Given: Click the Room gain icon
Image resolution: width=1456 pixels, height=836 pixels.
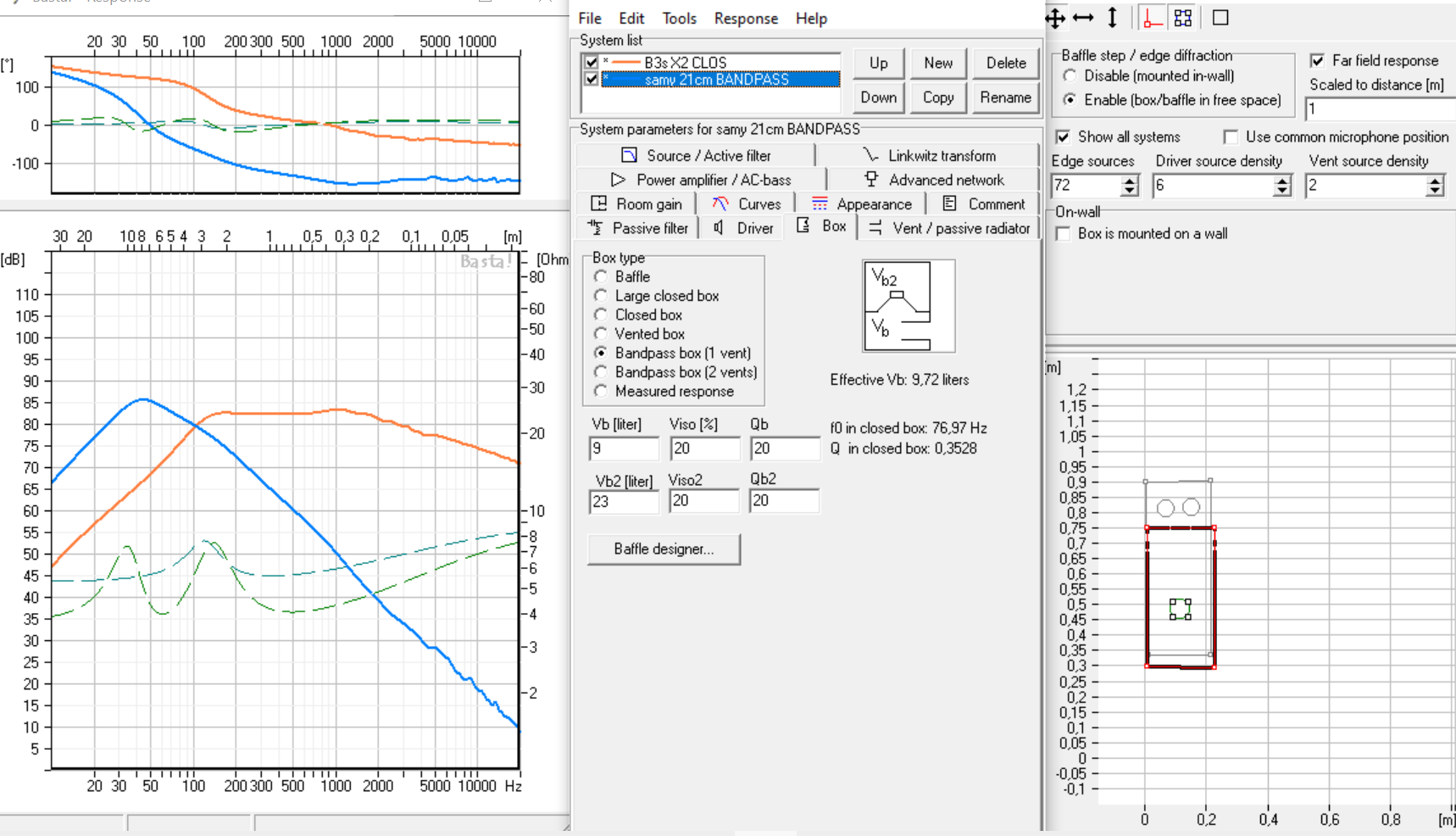Looking at the screenshot, I should tap(599, 203).
